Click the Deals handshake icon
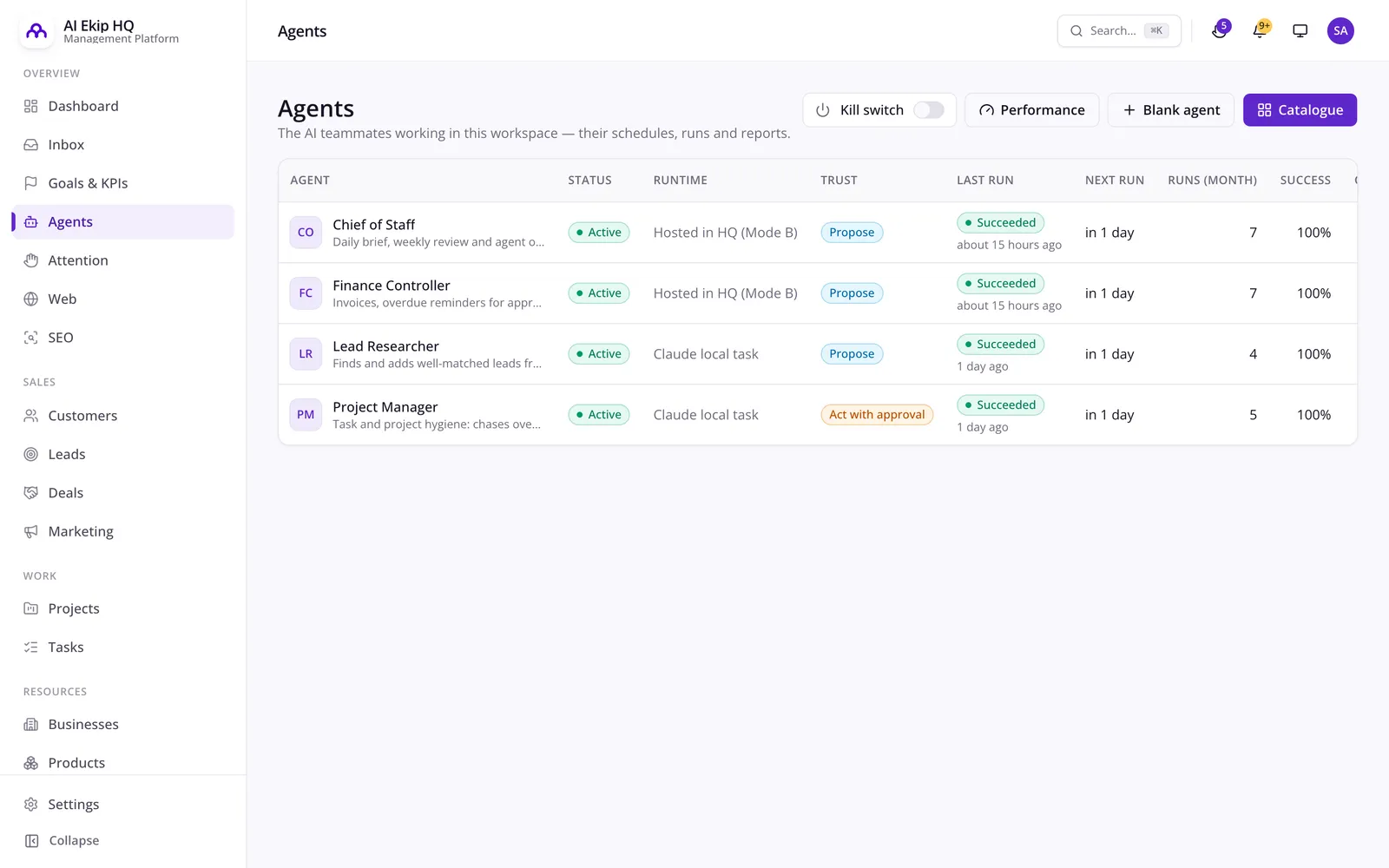The width and height of the screenshot is (1389, 868). tap(31, 493)
